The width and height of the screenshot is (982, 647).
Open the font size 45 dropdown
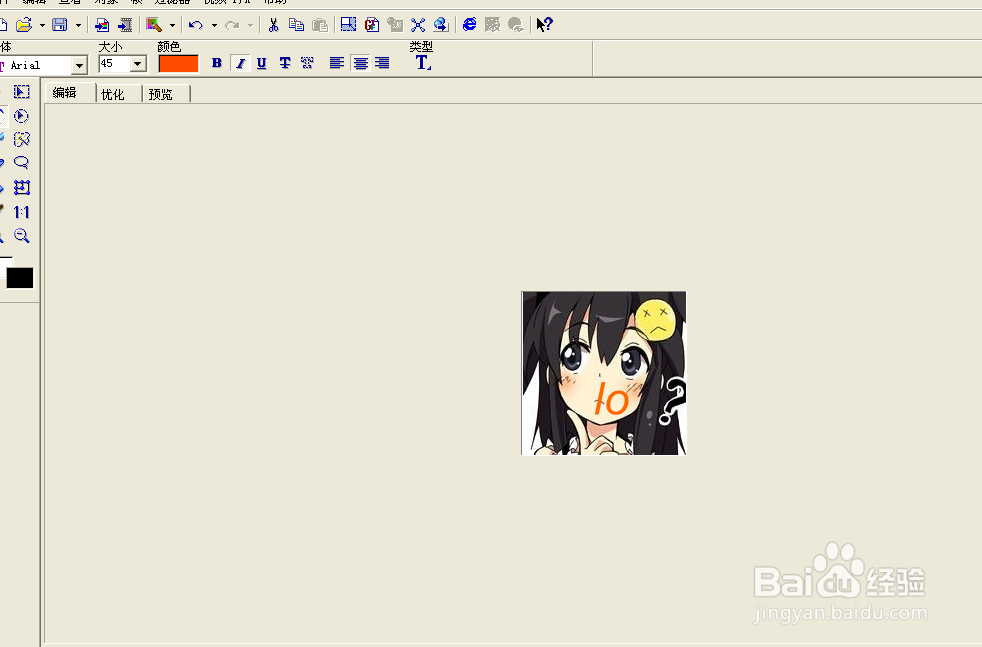[138, 64]
